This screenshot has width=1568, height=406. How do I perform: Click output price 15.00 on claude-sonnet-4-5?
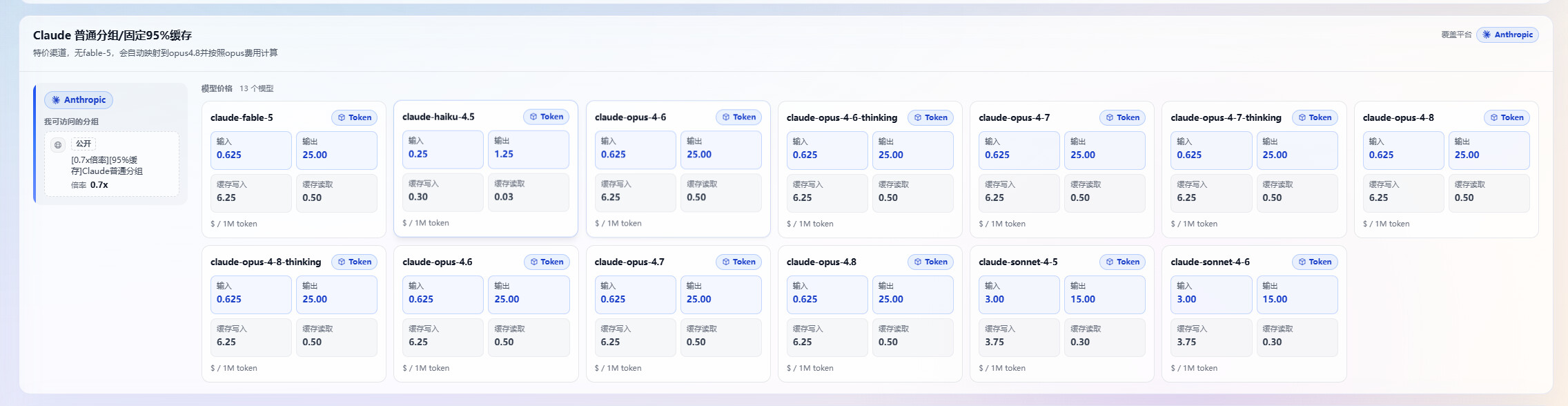click(x=1104, y=294)
